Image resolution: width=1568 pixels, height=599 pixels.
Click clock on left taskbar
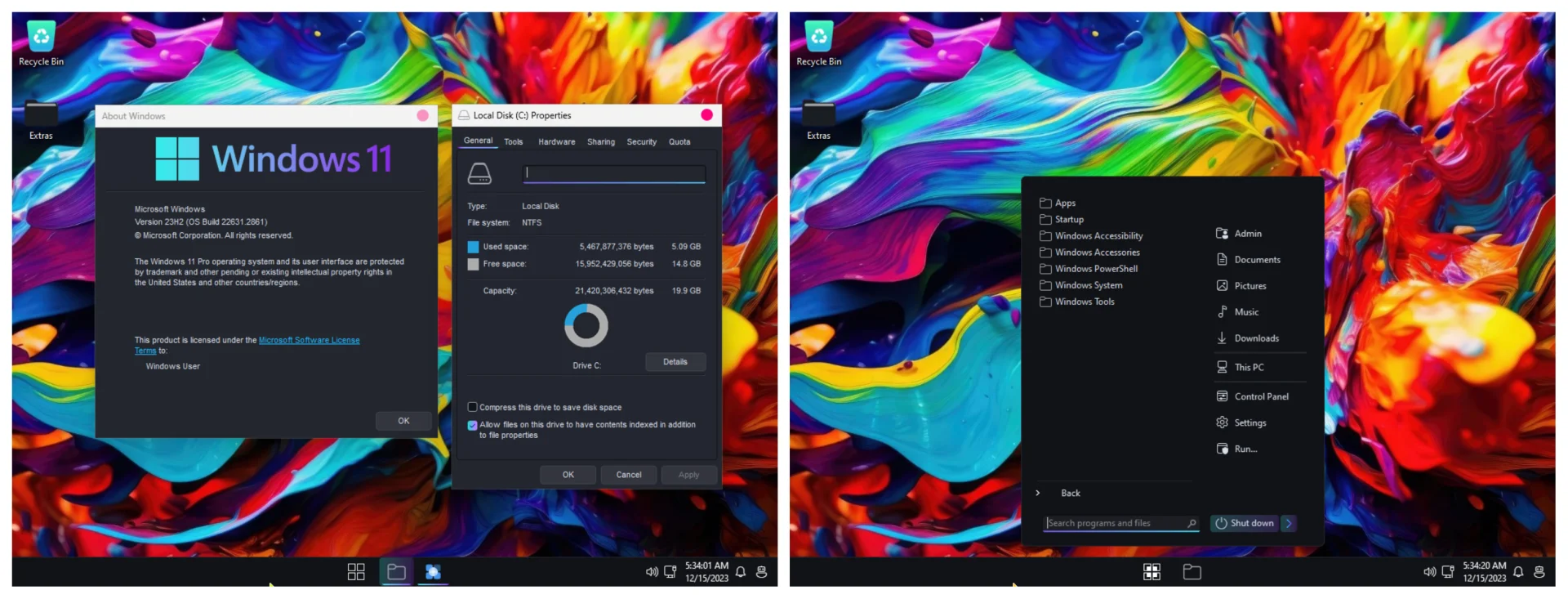pyautogui.click(x=707, y=572)
